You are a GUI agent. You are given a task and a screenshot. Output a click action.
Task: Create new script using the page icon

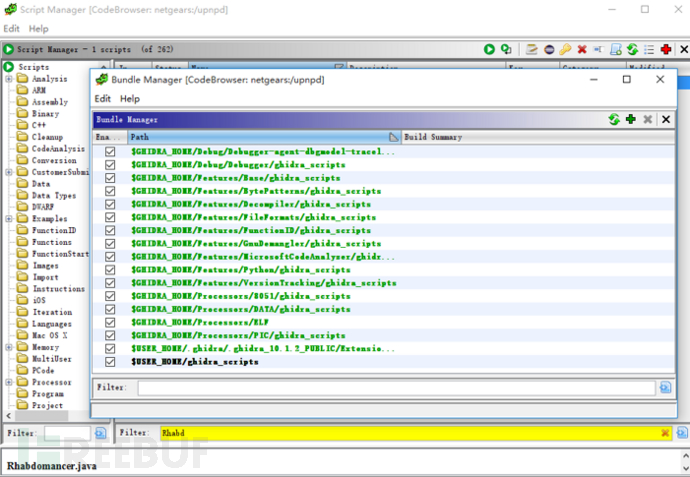(616, 49)
